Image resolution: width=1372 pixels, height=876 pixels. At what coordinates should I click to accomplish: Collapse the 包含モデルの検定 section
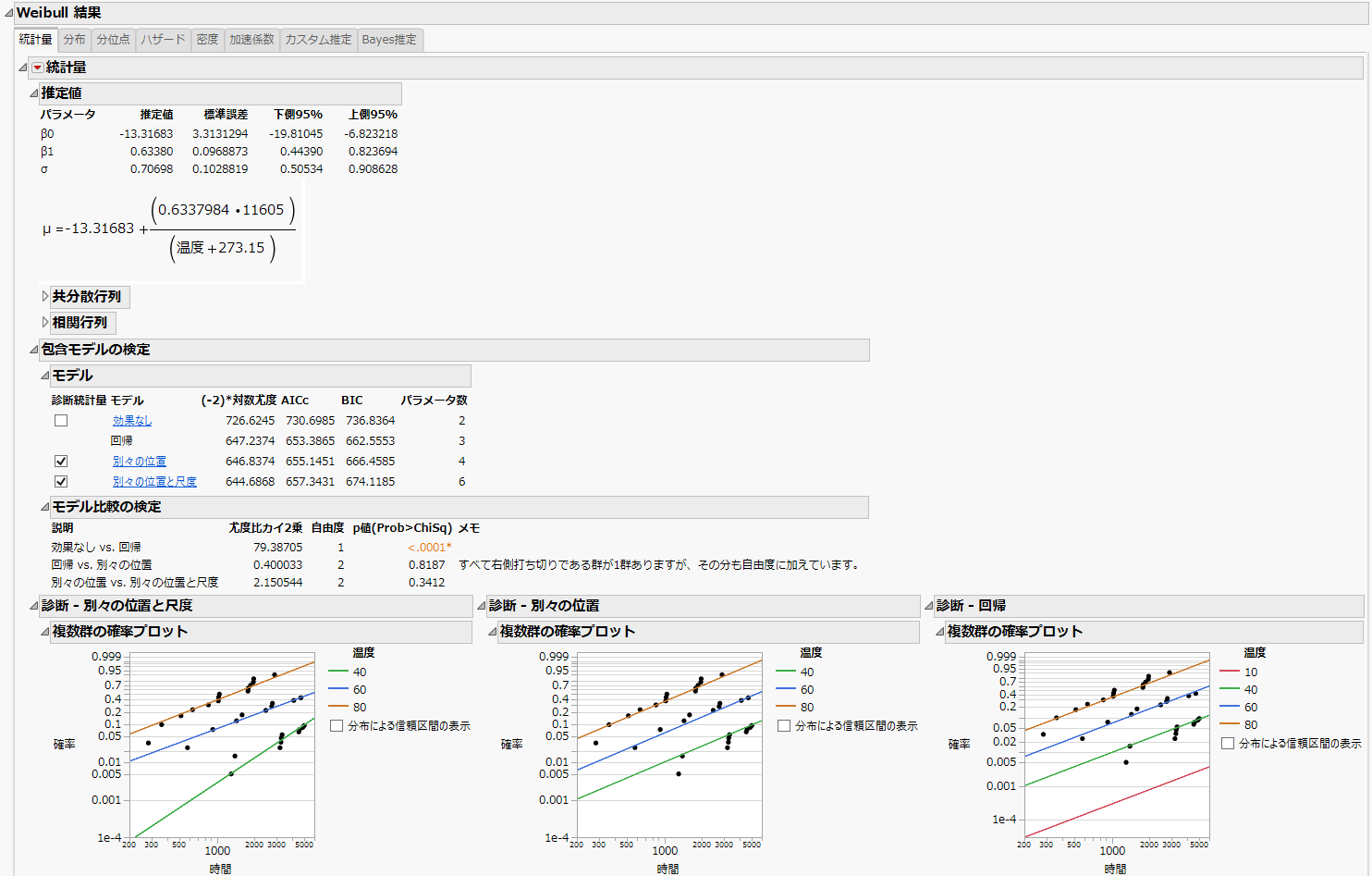(33, 350)
